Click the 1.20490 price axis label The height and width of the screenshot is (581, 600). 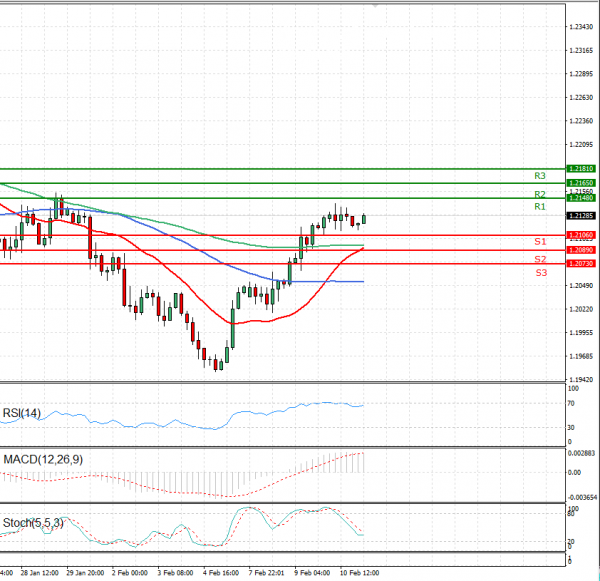coord(581,286)
